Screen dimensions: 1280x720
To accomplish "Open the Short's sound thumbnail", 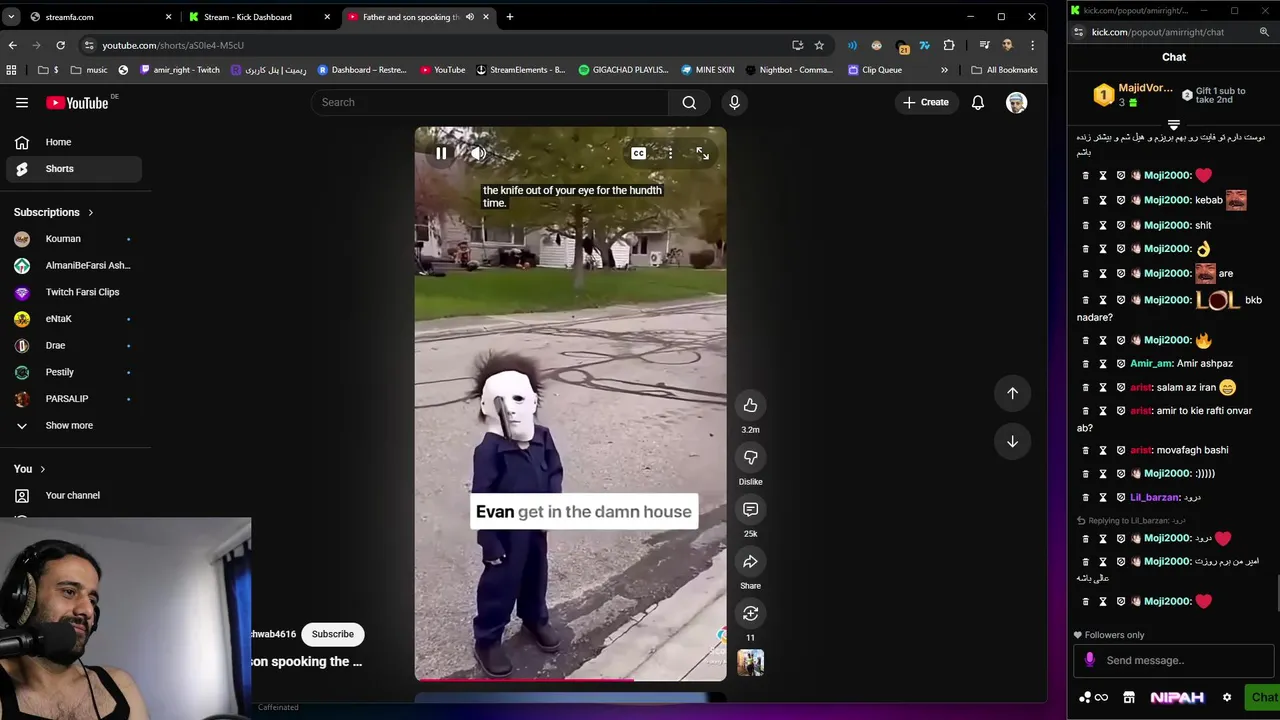I will 750,662.
